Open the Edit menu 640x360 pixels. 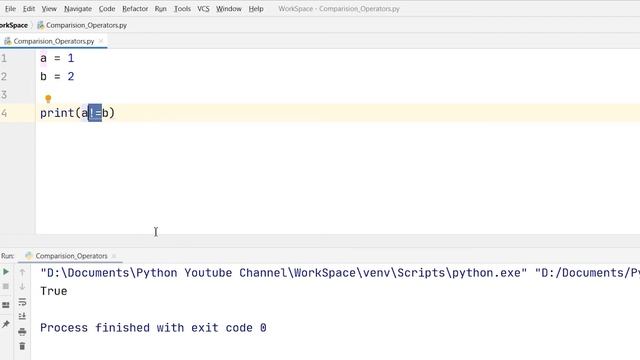[x=29, y=9]
